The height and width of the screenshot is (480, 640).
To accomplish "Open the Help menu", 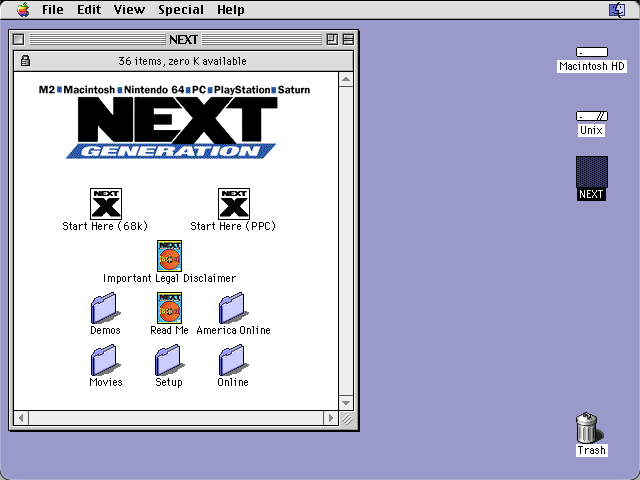I will point(231,9).
